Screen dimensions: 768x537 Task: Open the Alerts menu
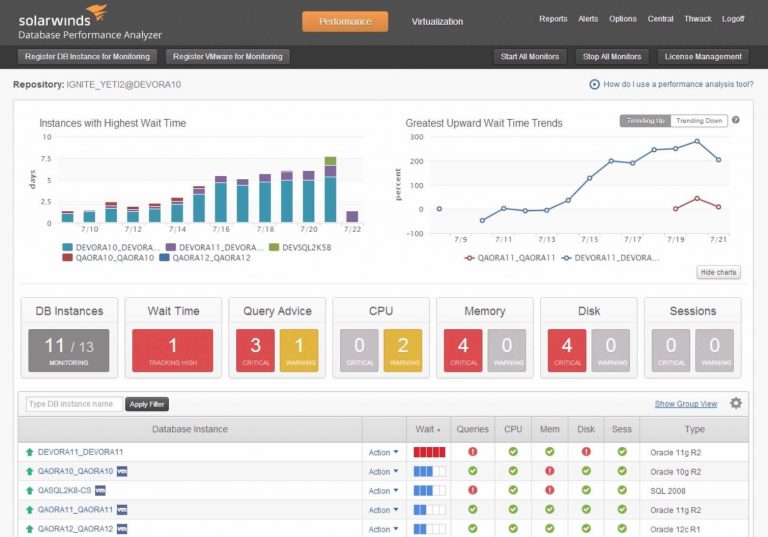588,19
